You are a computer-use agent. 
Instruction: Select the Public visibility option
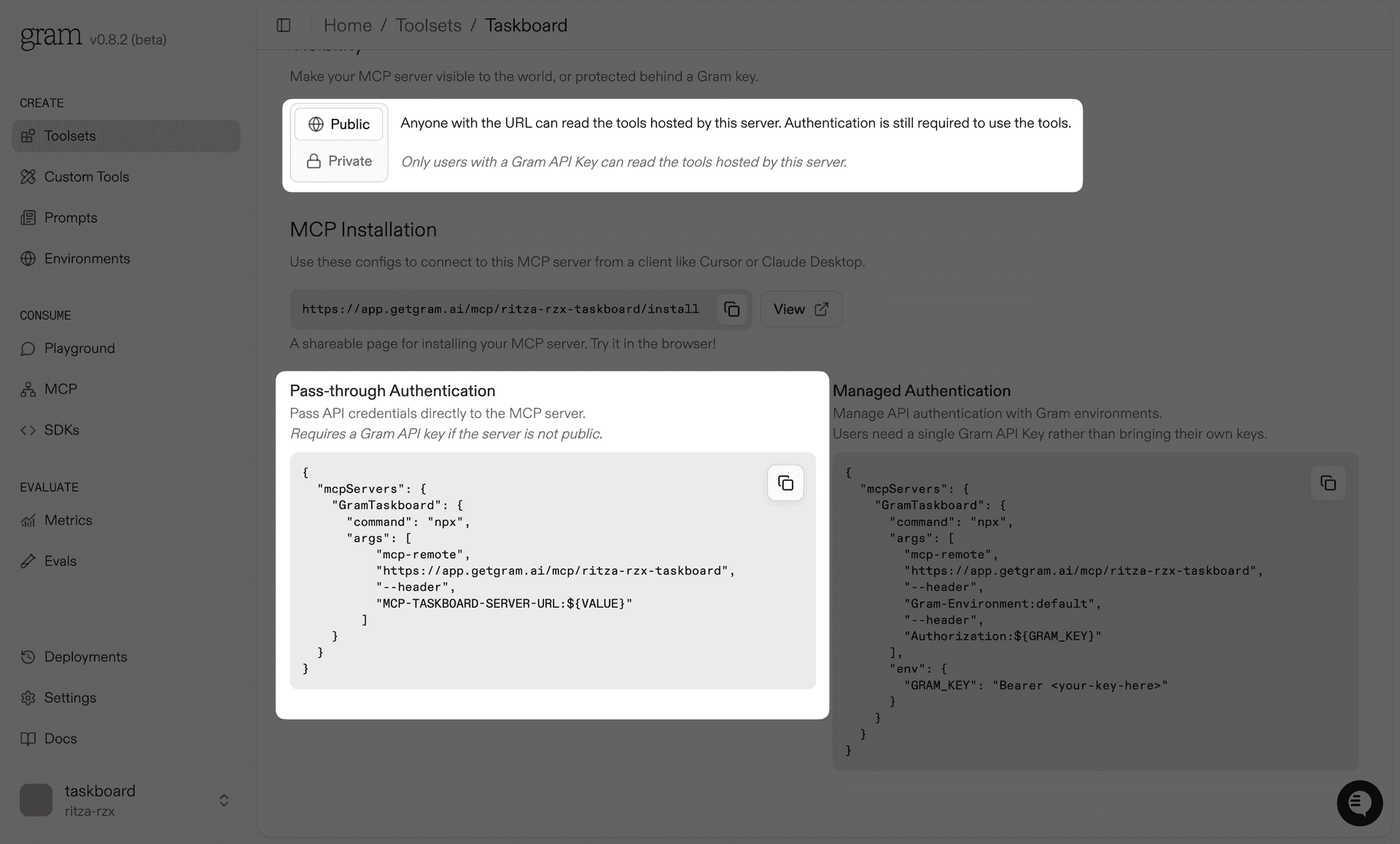pyautogui.click(x=338, y=124)
